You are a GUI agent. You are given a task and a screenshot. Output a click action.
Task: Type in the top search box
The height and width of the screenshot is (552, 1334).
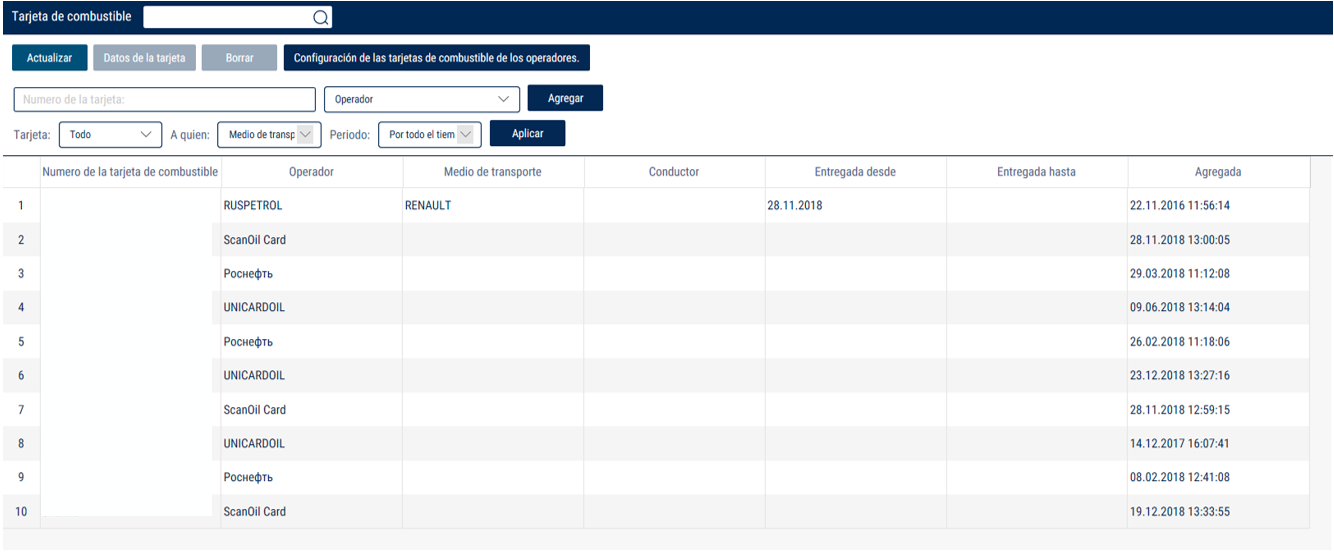(228, 17)
